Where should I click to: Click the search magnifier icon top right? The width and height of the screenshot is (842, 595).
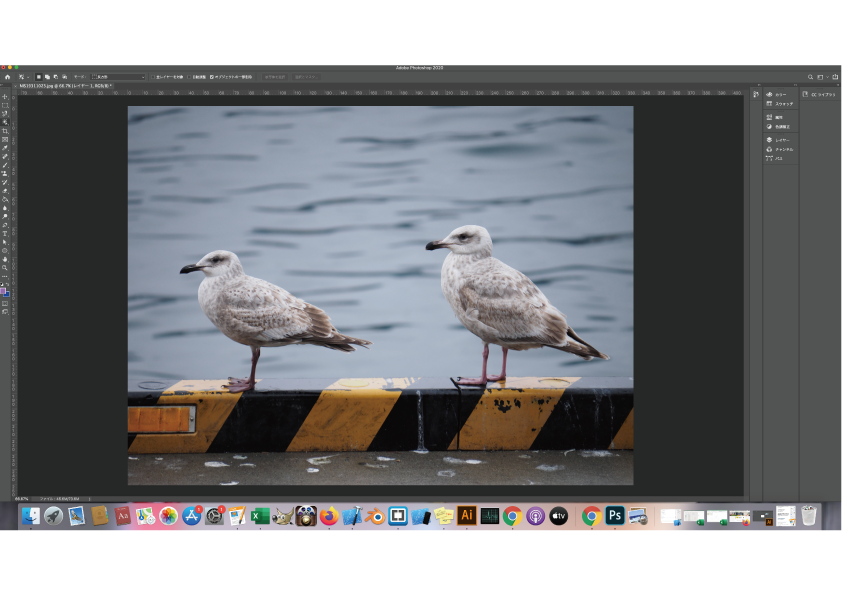(x=810, y=76)
